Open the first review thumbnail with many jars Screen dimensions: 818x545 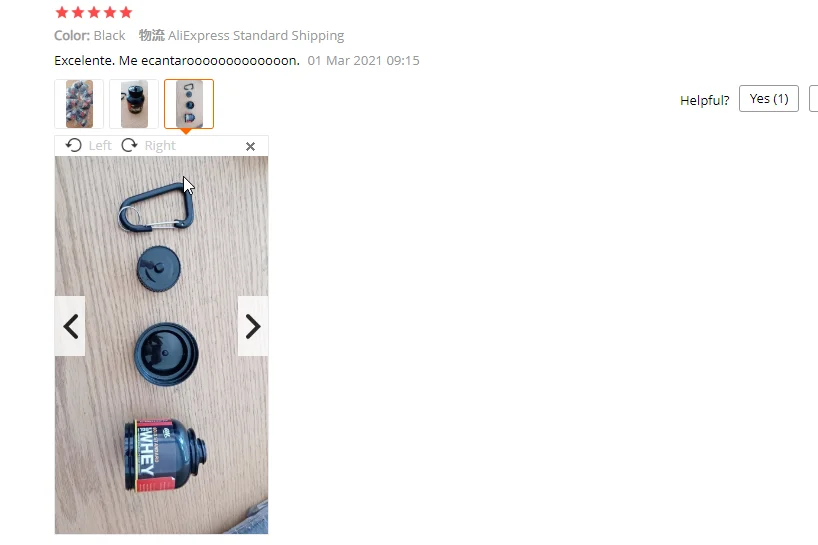[79, 104]
